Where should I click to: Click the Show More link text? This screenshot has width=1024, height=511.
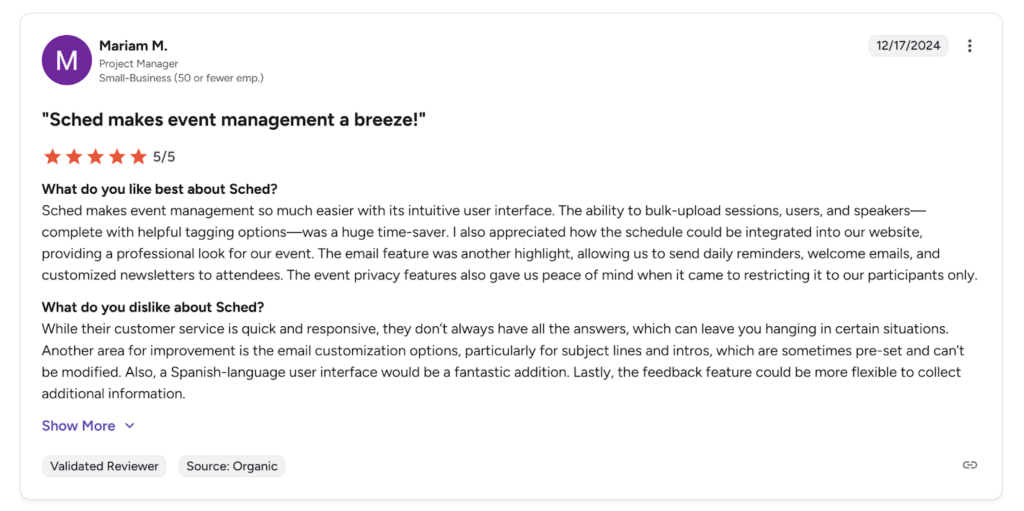pos(78,426)
